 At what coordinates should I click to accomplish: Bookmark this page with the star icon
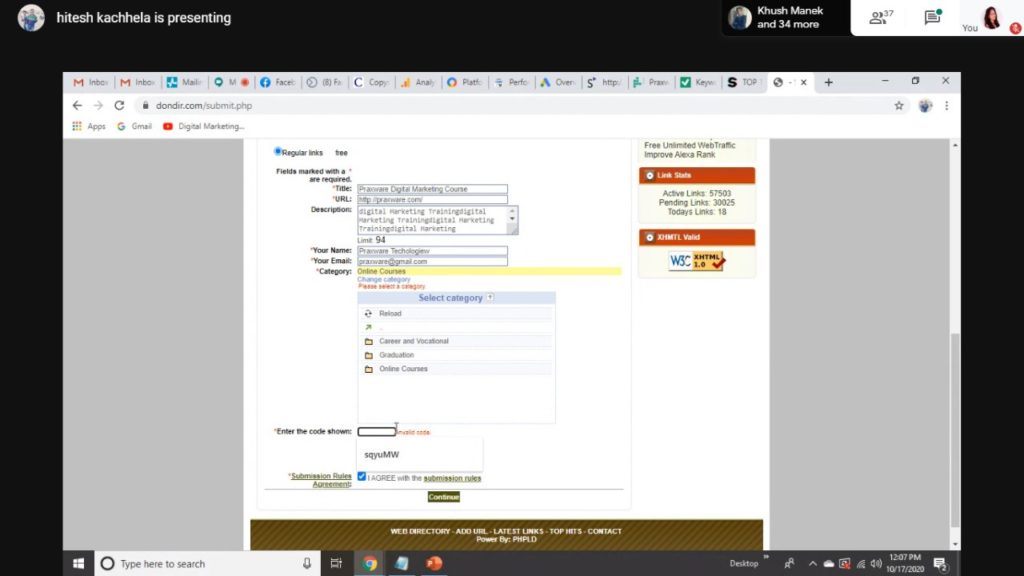[x=899, y=105]
